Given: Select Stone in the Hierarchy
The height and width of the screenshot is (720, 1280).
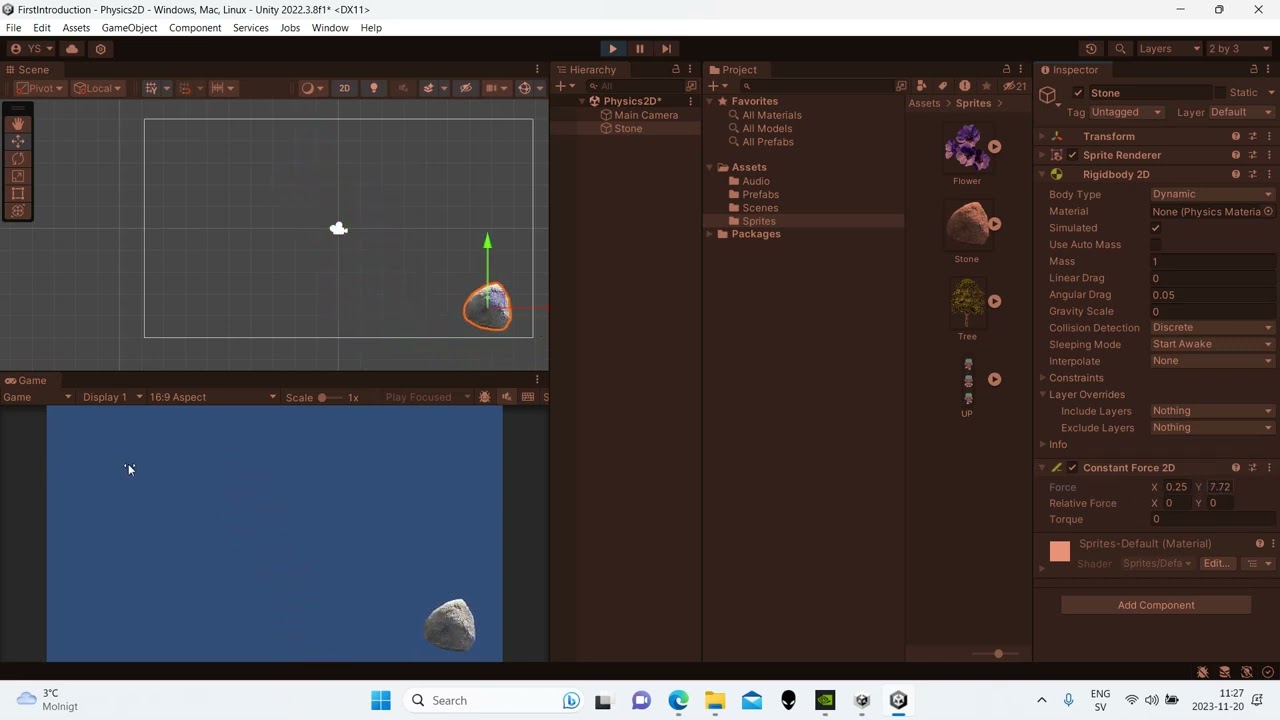Looking at the screenshot, I should click(628, 129).
